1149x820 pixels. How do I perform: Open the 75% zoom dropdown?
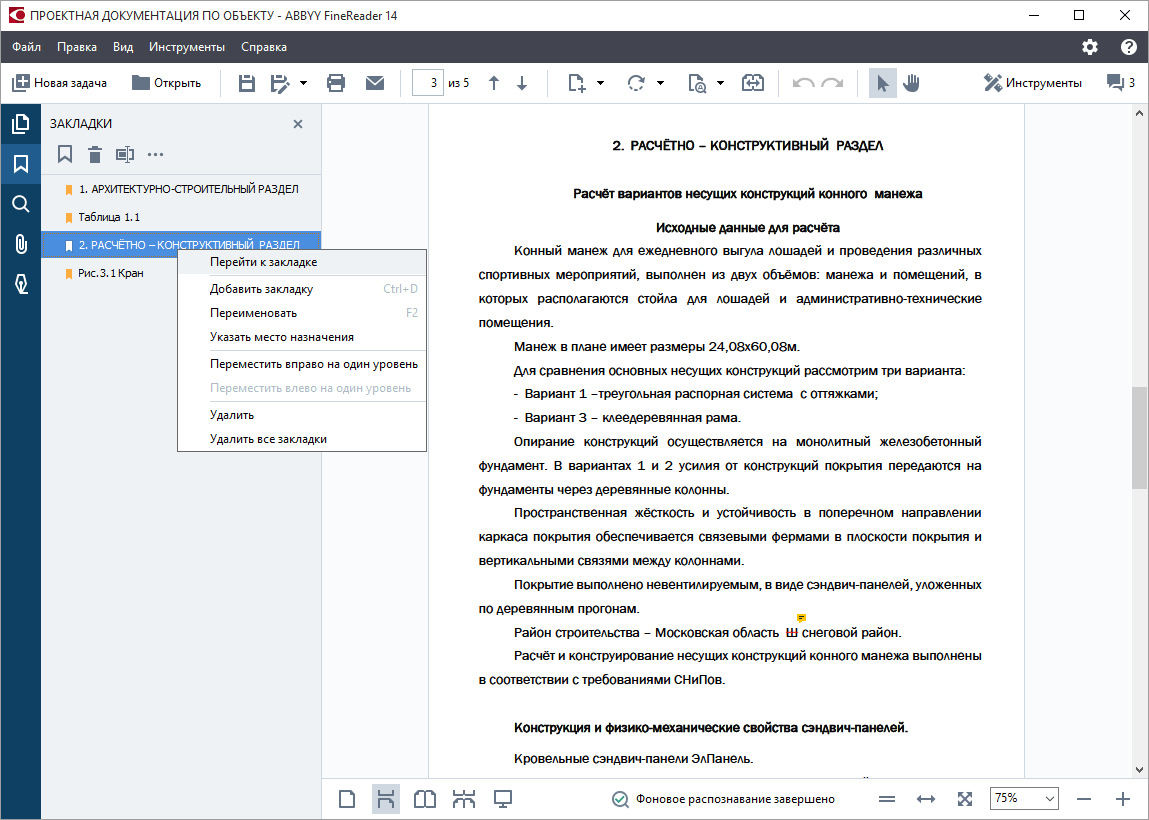(1024, 798)
